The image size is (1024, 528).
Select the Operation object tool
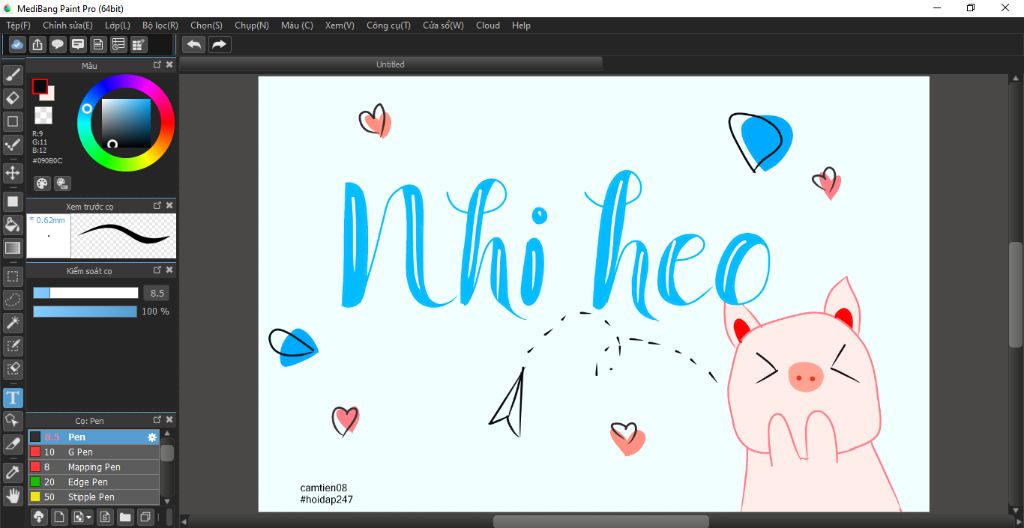[x=12, y=420]
